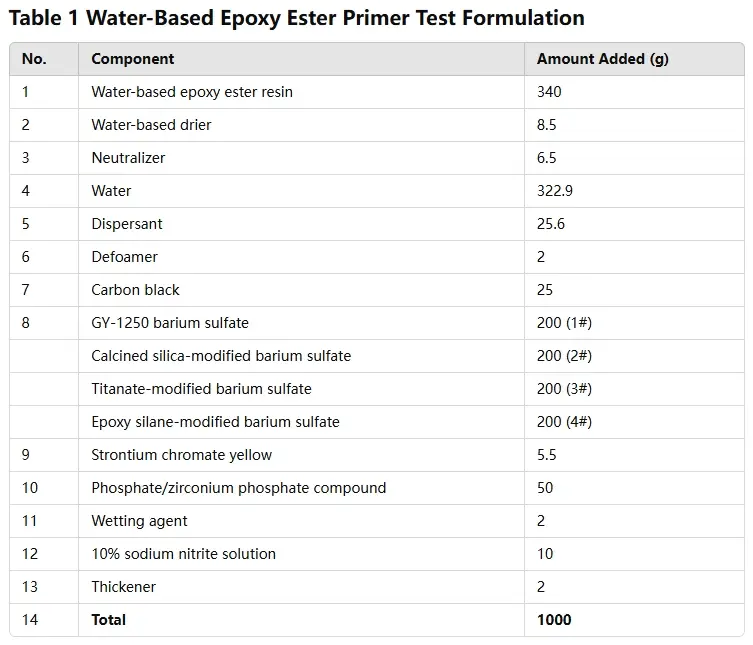Click the "Strontium chromate yellow" cell

(x=181, y=455)
